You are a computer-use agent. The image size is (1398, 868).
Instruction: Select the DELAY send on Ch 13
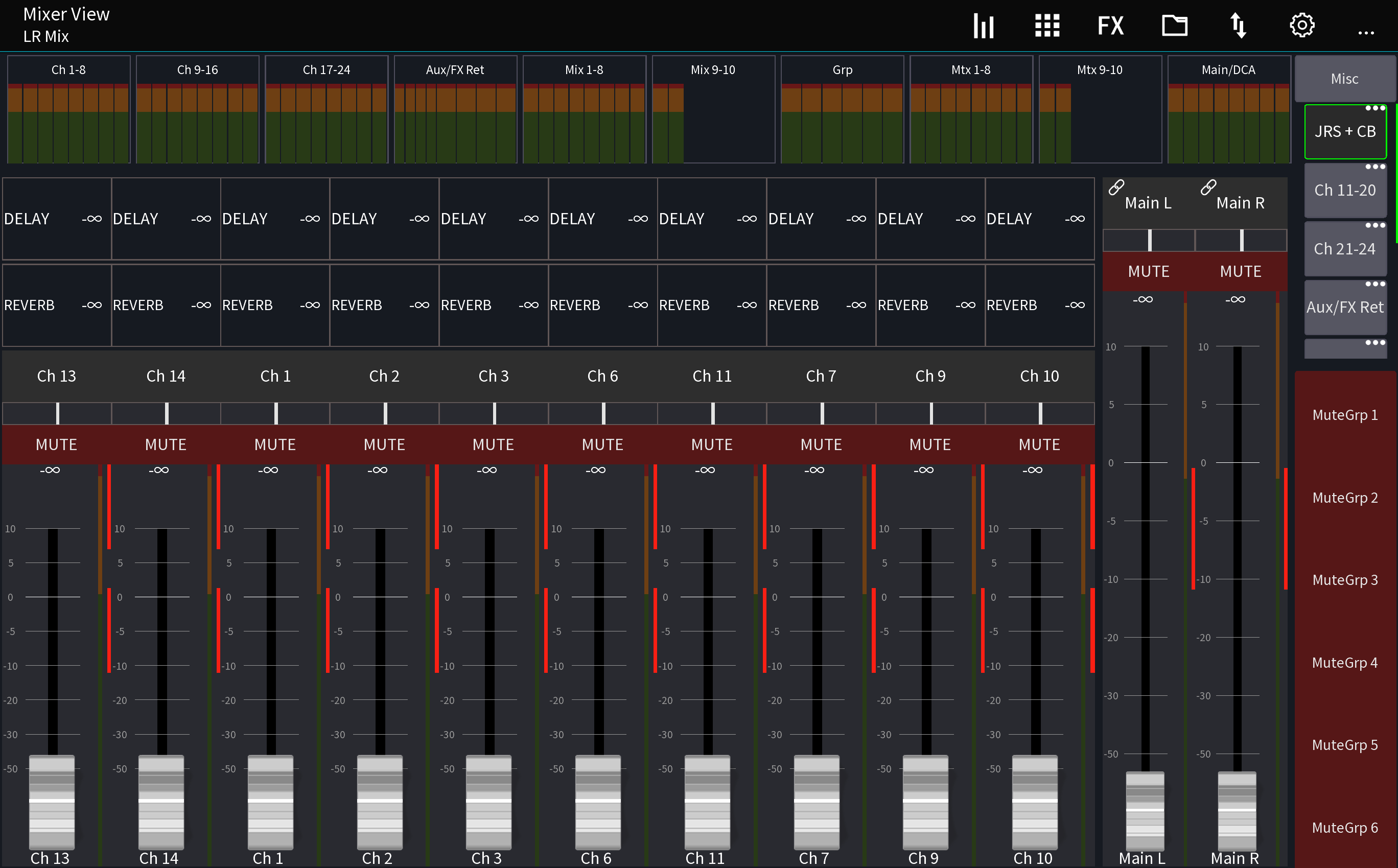point(56,218)
